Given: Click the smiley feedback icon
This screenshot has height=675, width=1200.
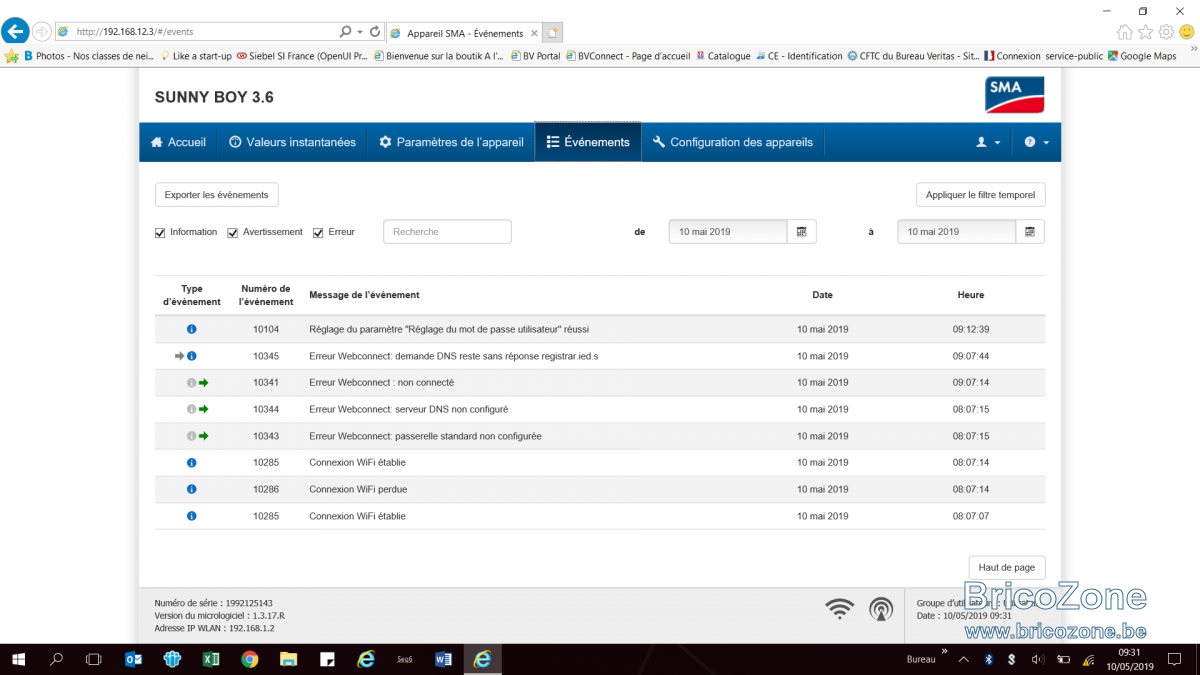Looking at the screenshot, I should (x=1186, y=32).
